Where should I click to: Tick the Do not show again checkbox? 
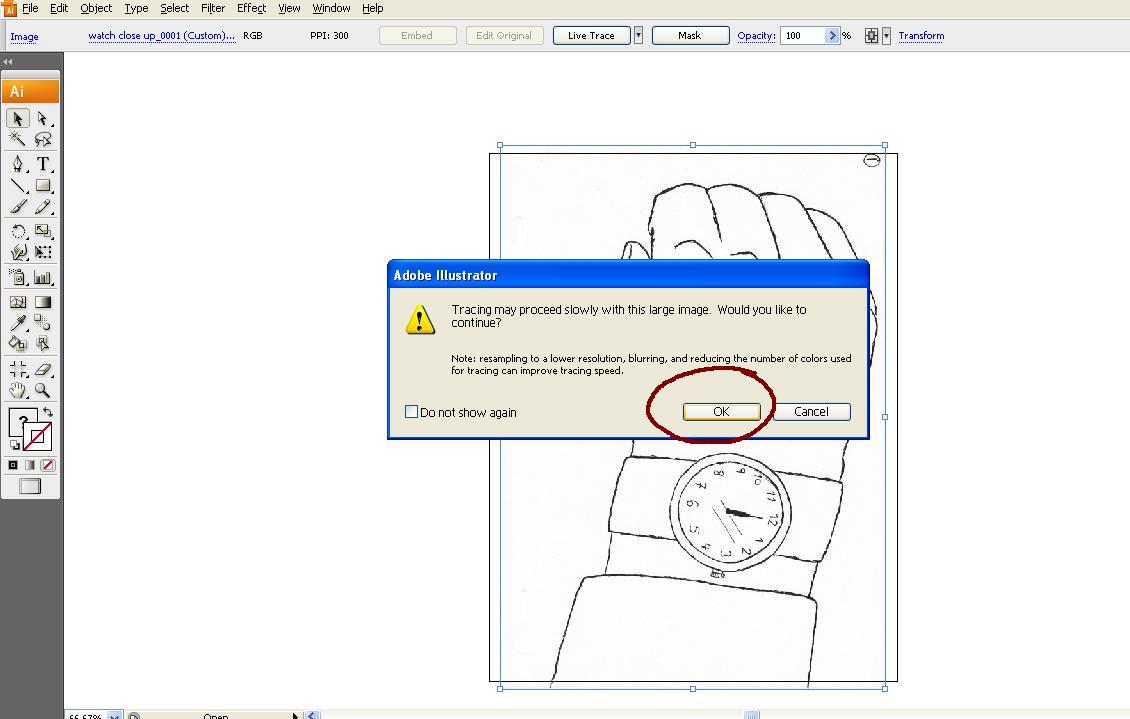411,412
